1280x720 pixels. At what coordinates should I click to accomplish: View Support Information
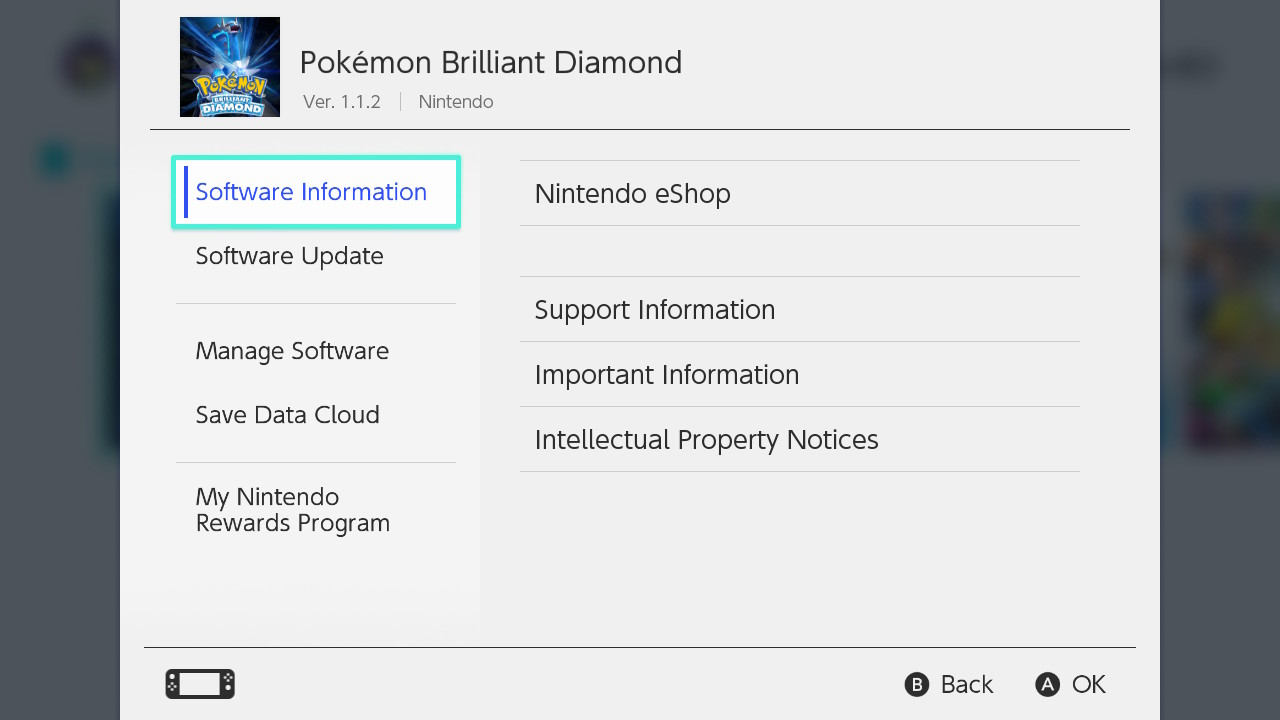(x=655, y=310)
